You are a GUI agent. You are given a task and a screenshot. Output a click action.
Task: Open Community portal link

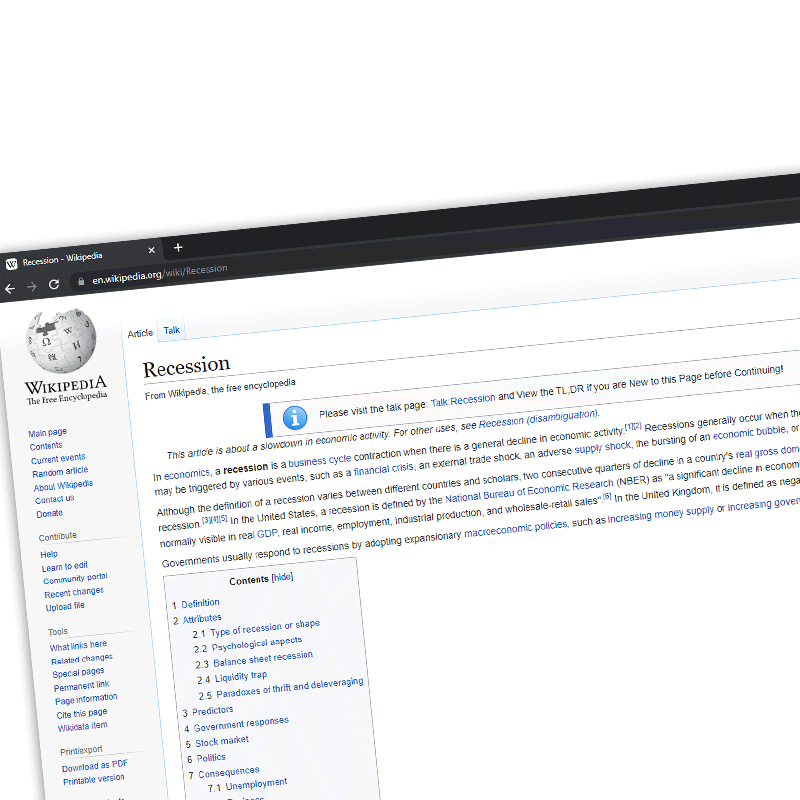[x=76, y=579]
